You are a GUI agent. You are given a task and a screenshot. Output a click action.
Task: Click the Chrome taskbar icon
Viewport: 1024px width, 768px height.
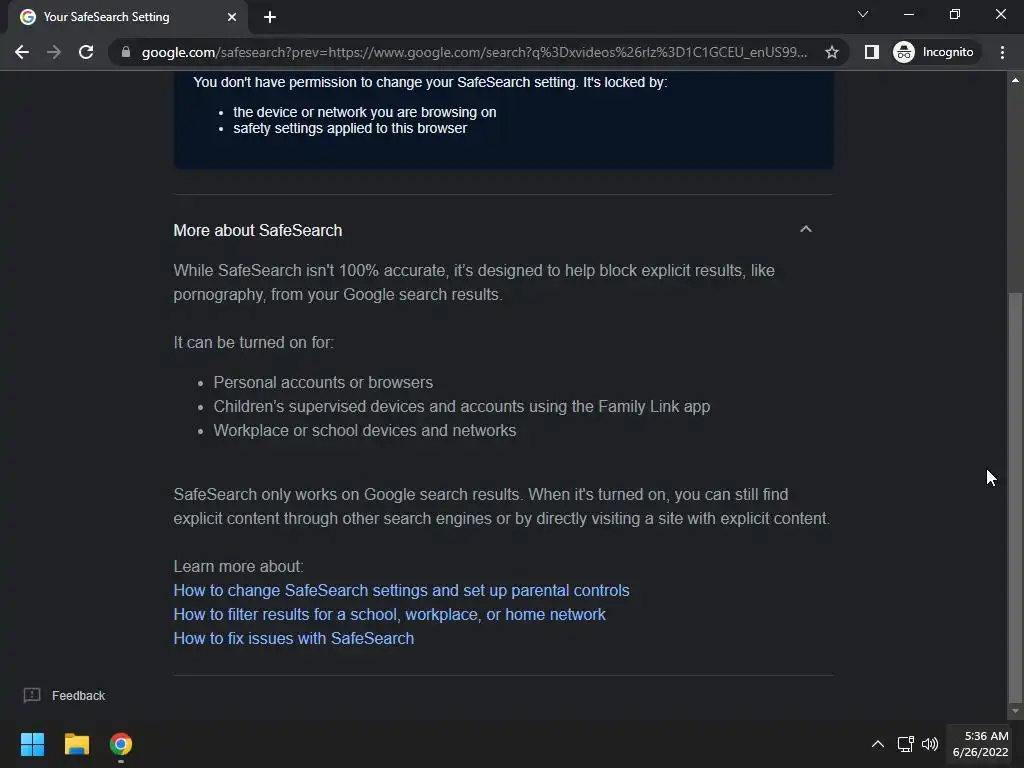pos(121,744)
